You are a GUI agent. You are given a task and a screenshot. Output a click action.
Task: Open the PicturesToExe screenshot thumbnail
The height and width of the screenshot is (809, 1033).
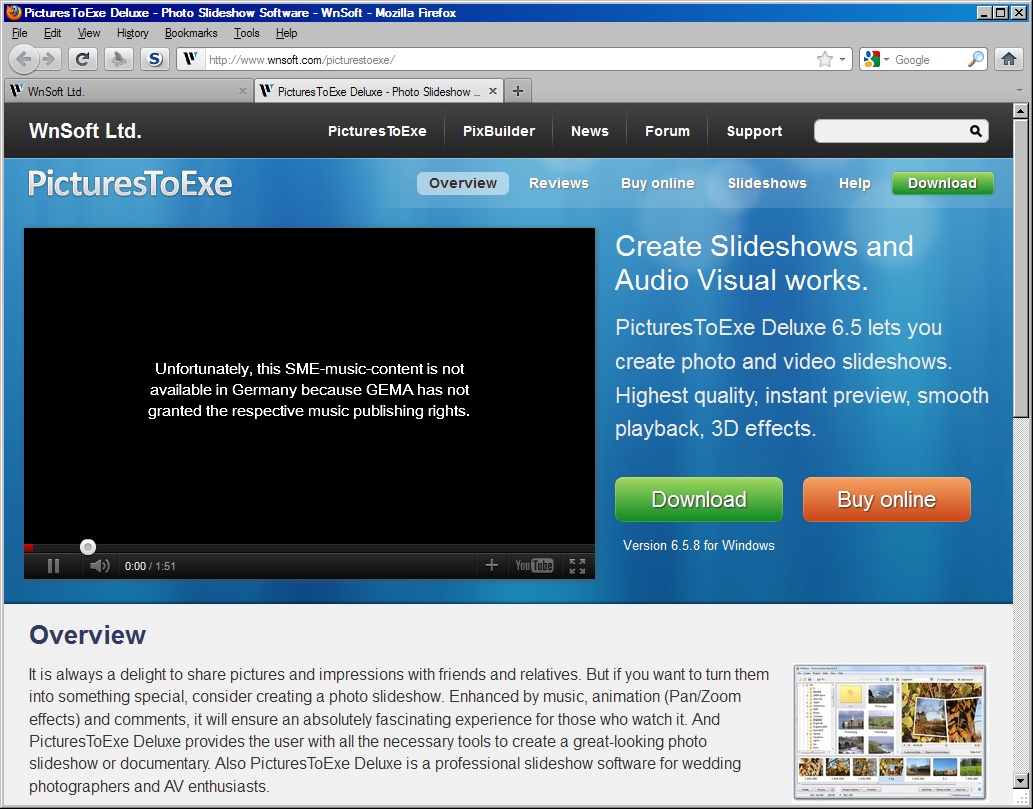click(890, 732)
